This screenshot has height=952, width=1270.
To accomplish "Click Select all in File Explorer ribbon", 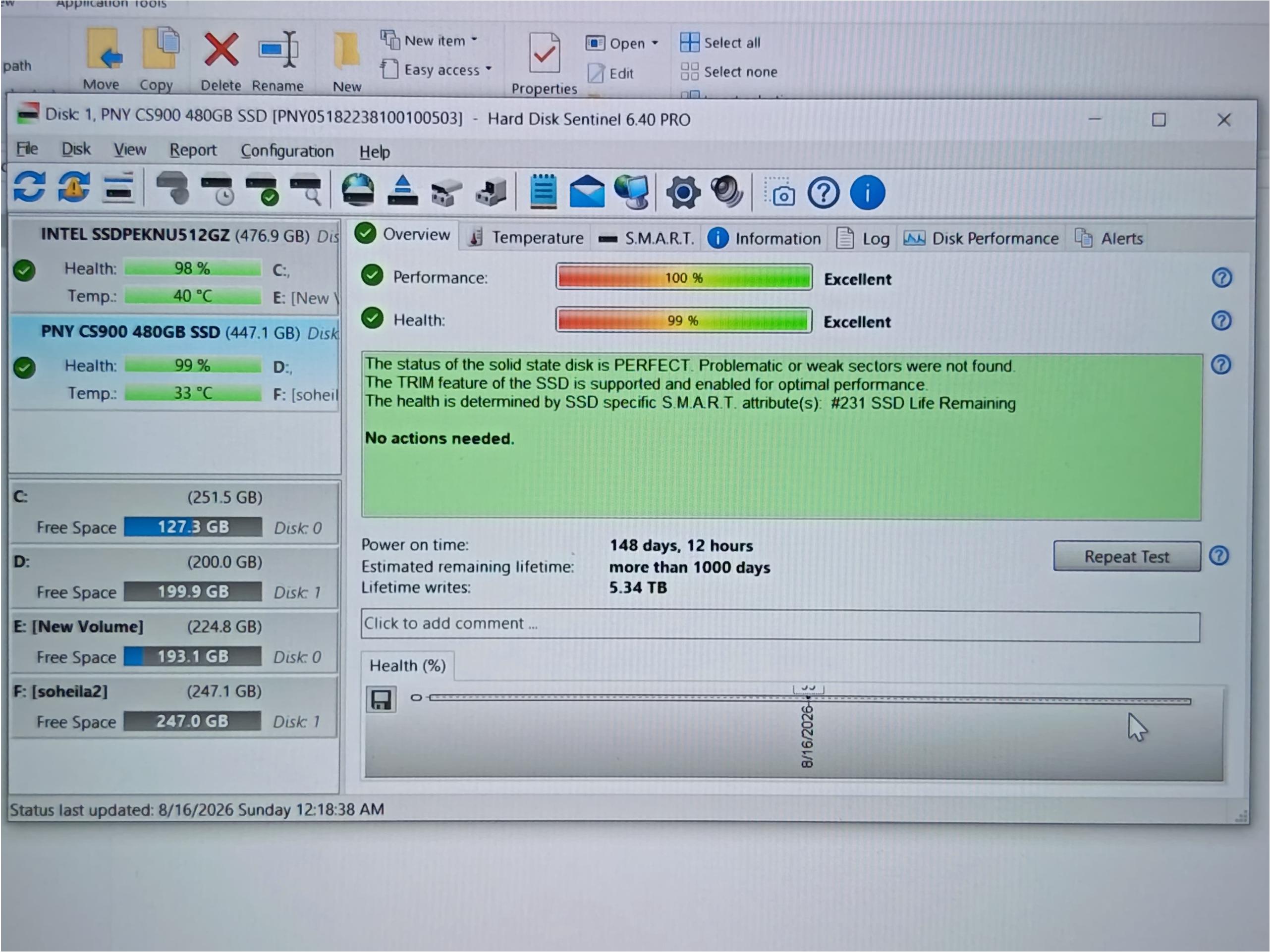I will tap(720, 43).
